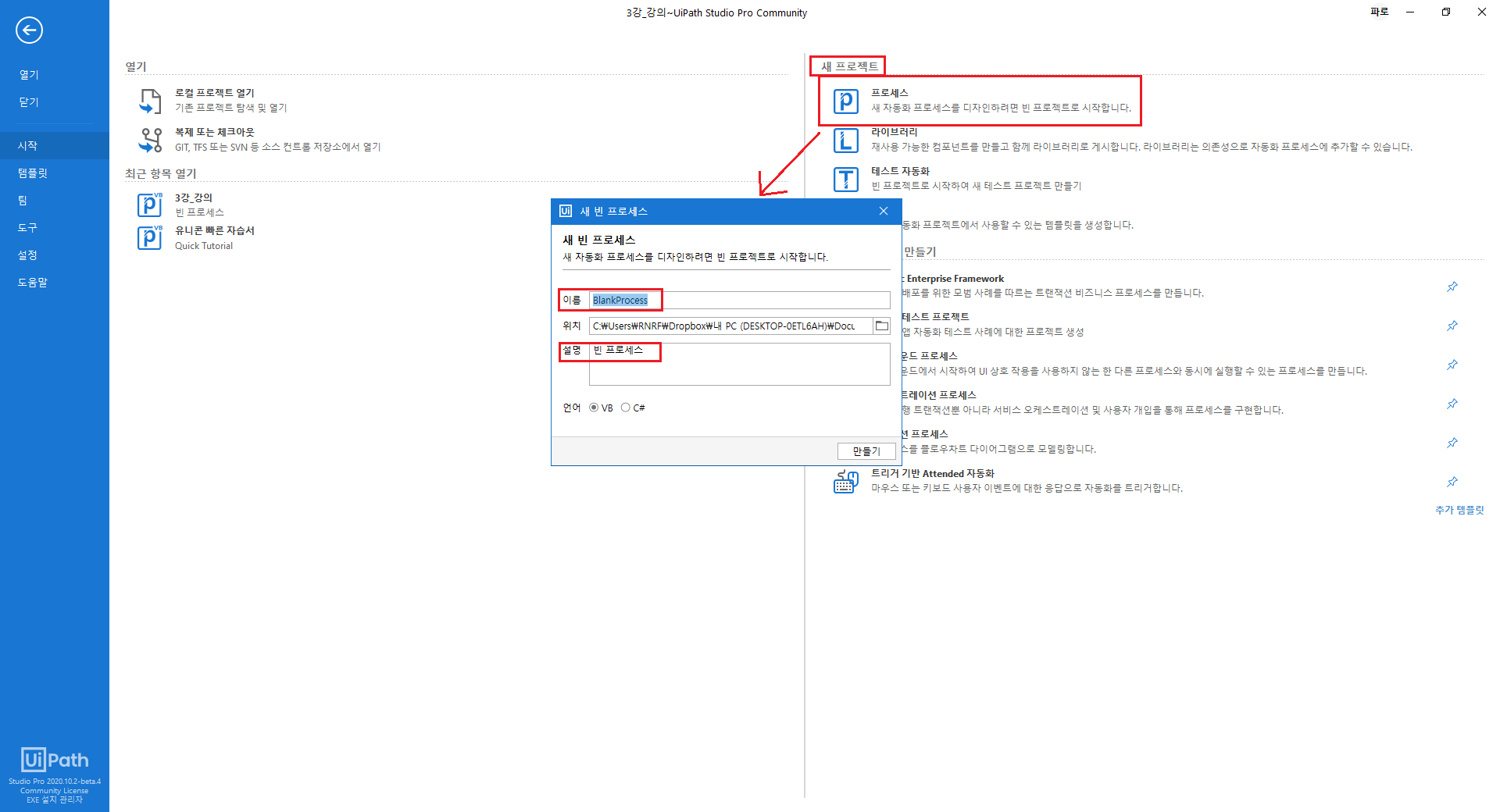Click the 위치 path input field
This screenshot has height=812, width=1500.
pyautogui.click(x=730, y=326)
